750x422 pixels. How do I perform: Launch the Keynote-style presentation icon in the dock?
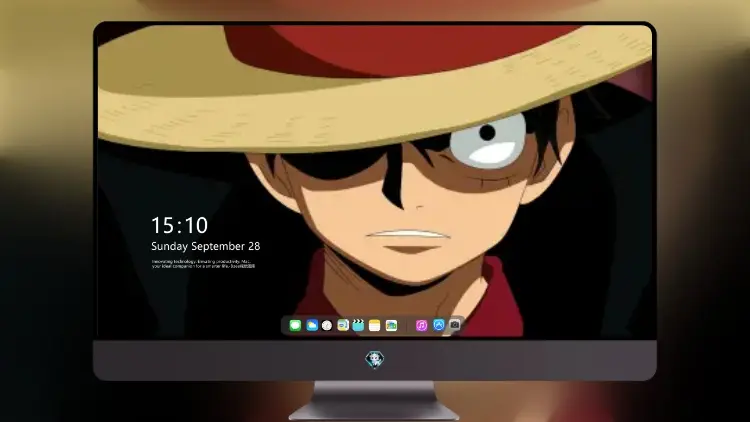click(343, 325)
